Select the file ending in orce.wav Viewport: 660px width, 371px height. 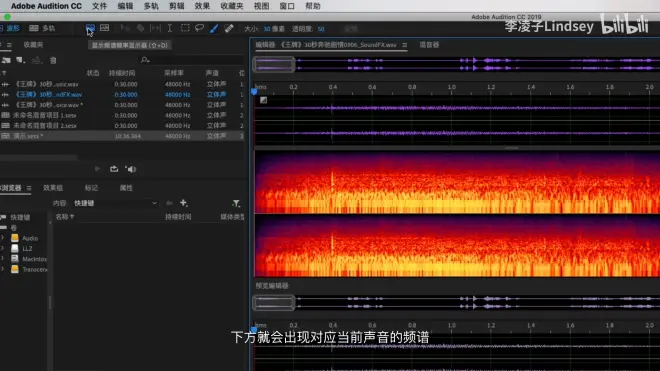point(122,105)
